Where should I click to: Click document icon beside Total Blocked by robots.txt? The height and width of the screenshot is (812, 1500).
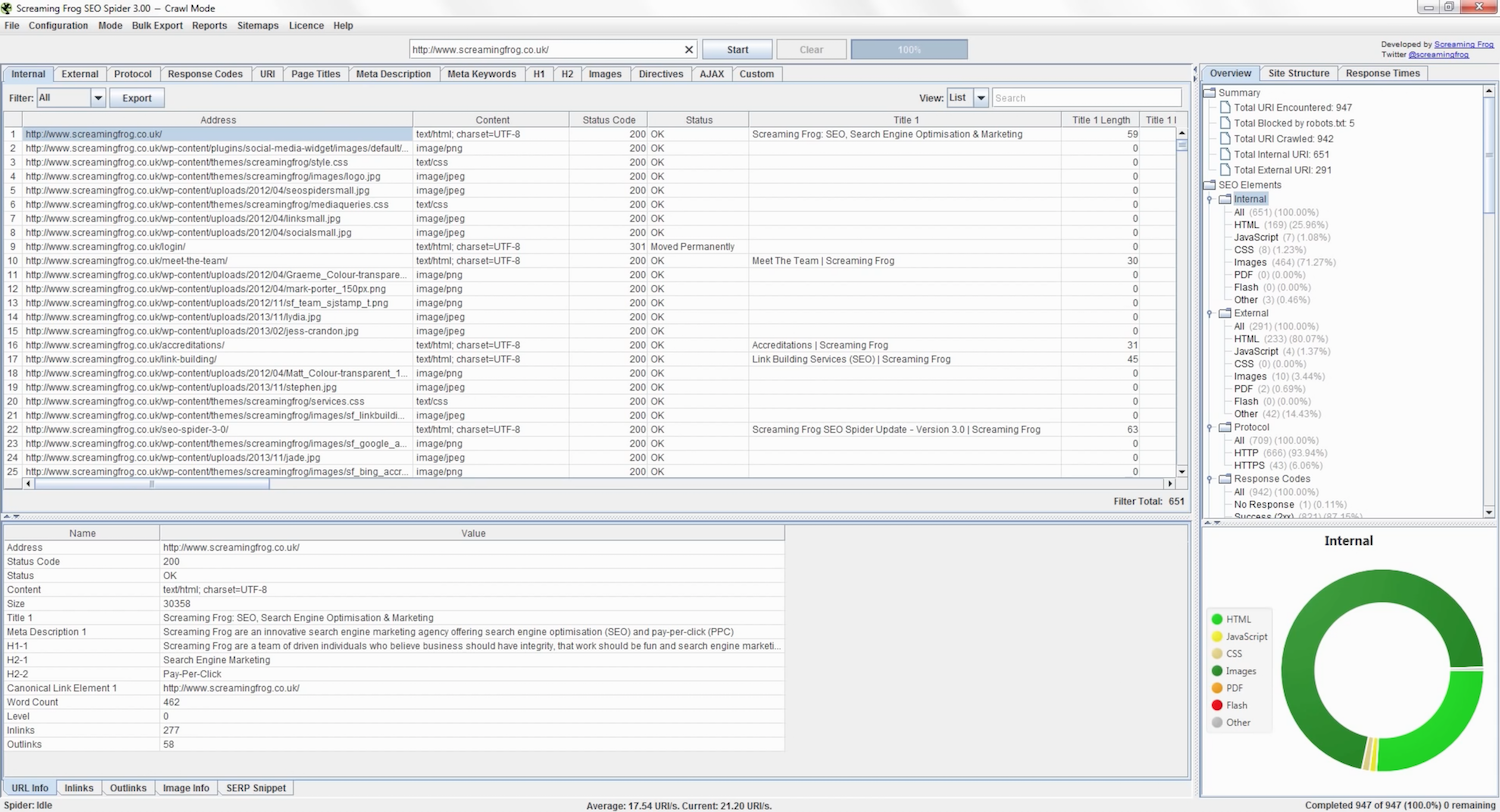click(x=1225, y=123)
